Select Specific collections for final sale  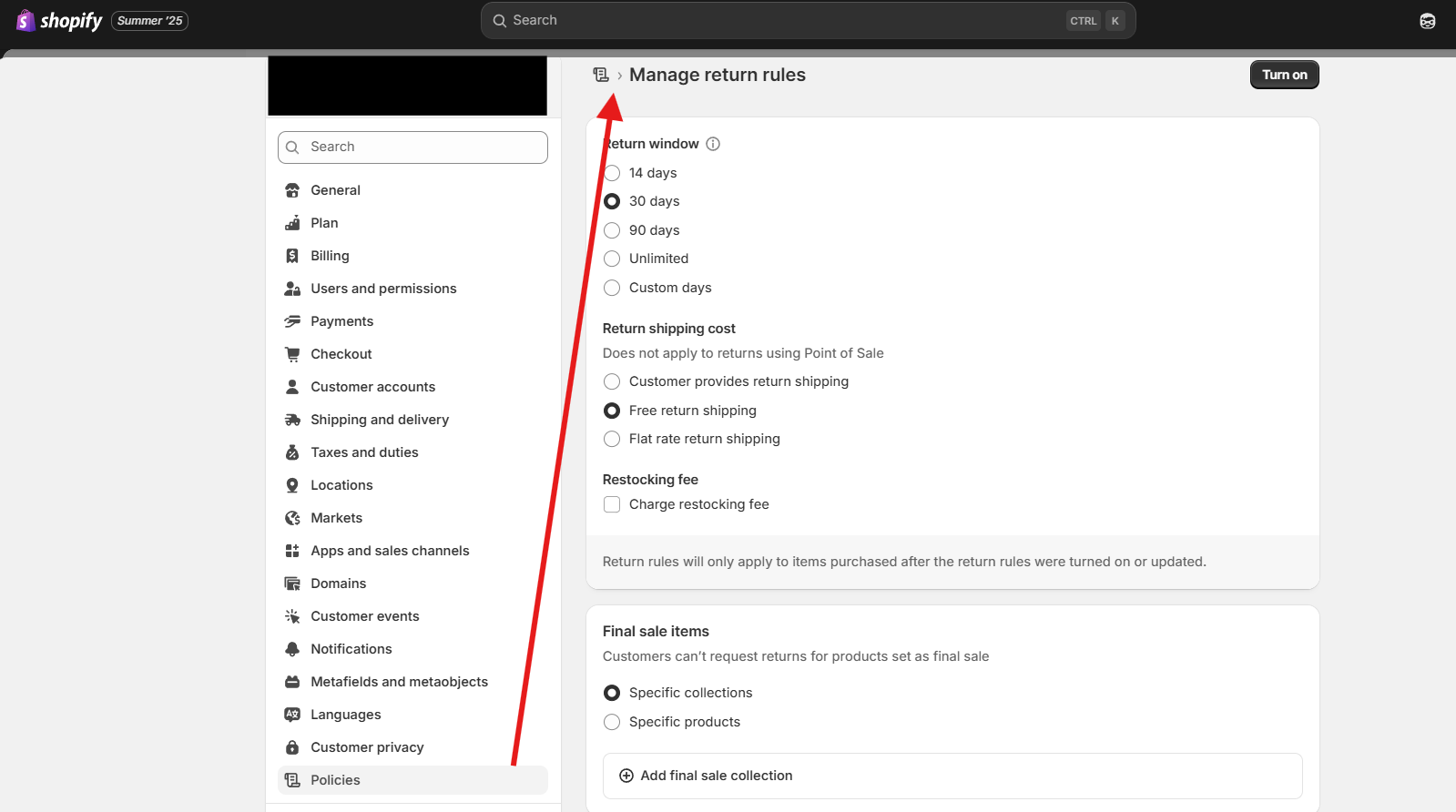pyautogui.click(x=612, y=693)
